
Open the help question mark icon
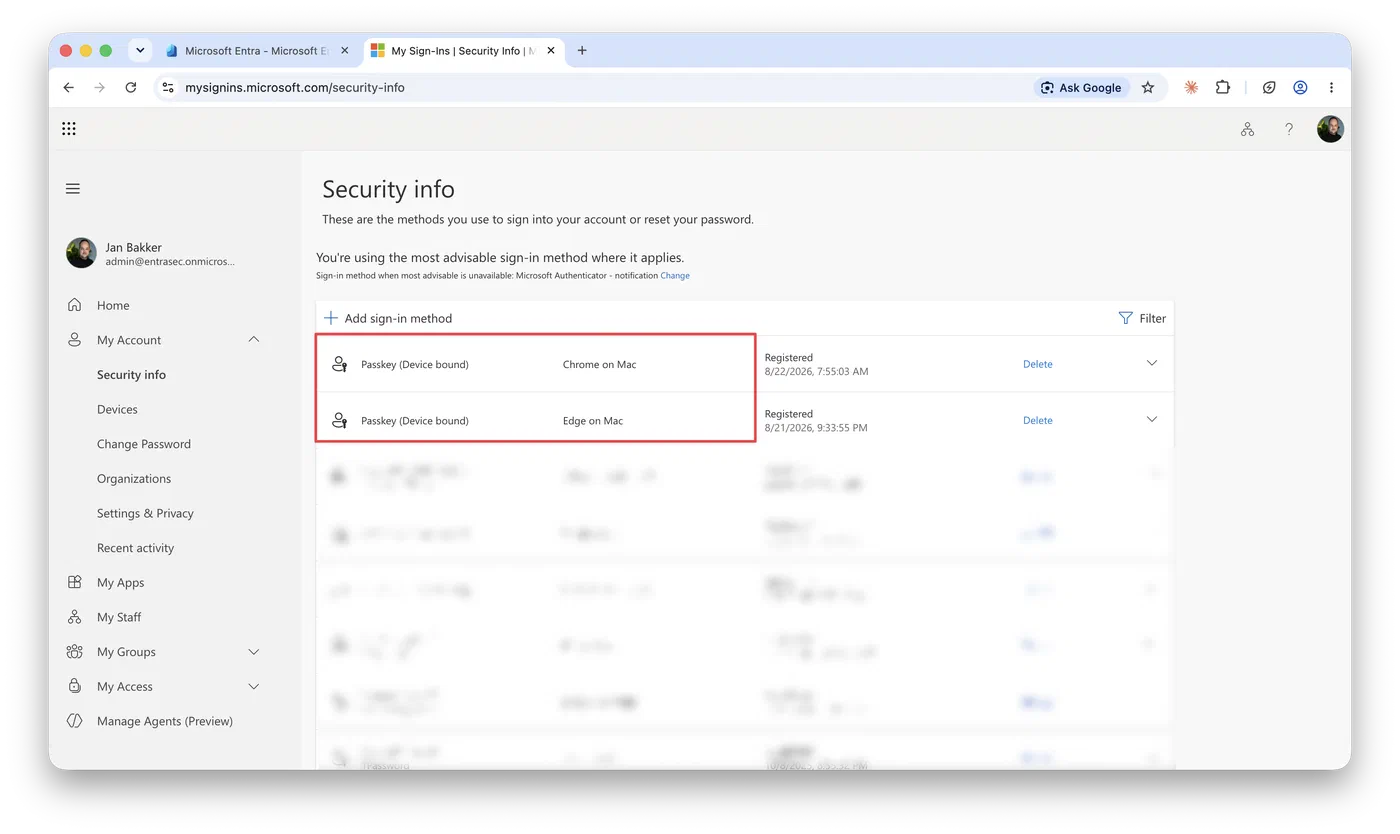[x=1289, y=129]
